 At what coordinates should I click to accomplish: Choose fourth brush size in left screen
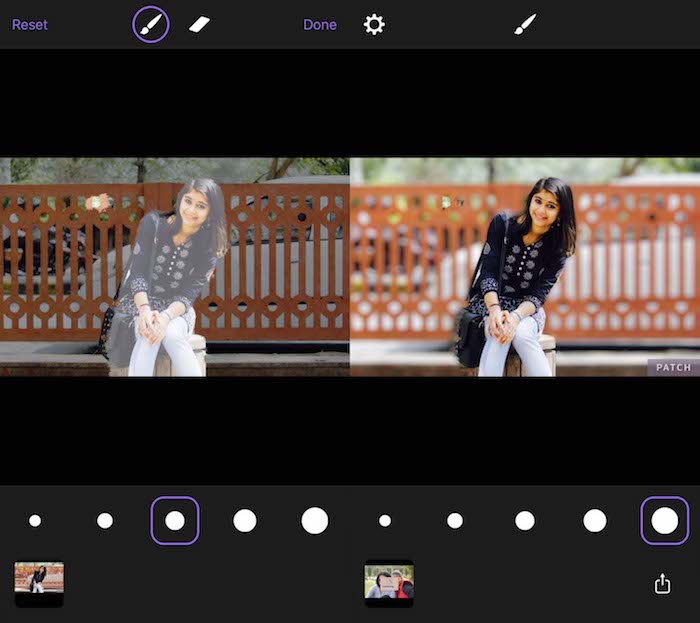245,520
